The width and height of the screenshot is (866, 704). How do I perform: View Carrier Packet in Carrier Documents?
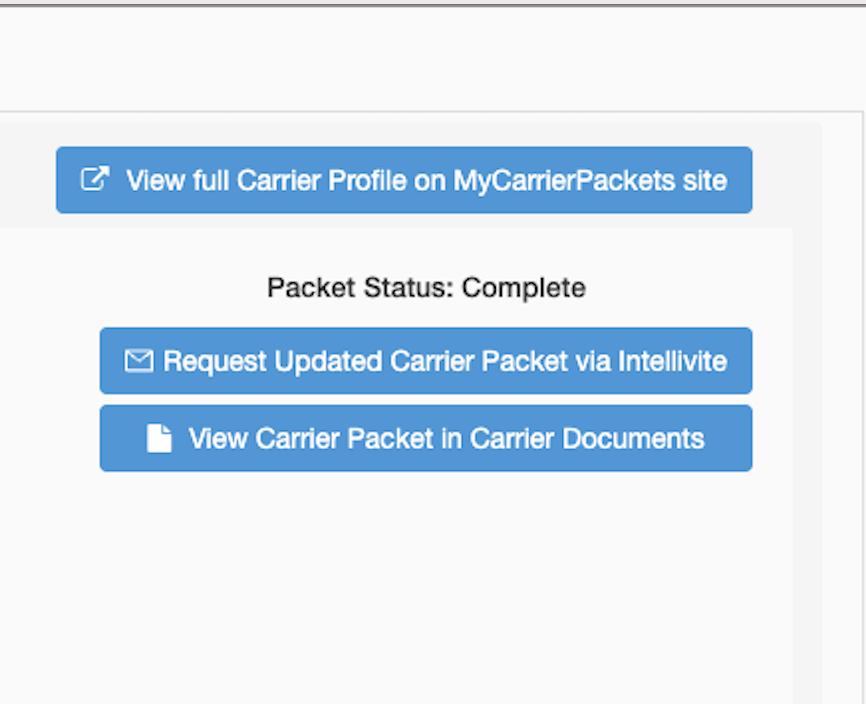tap(426, 438)
